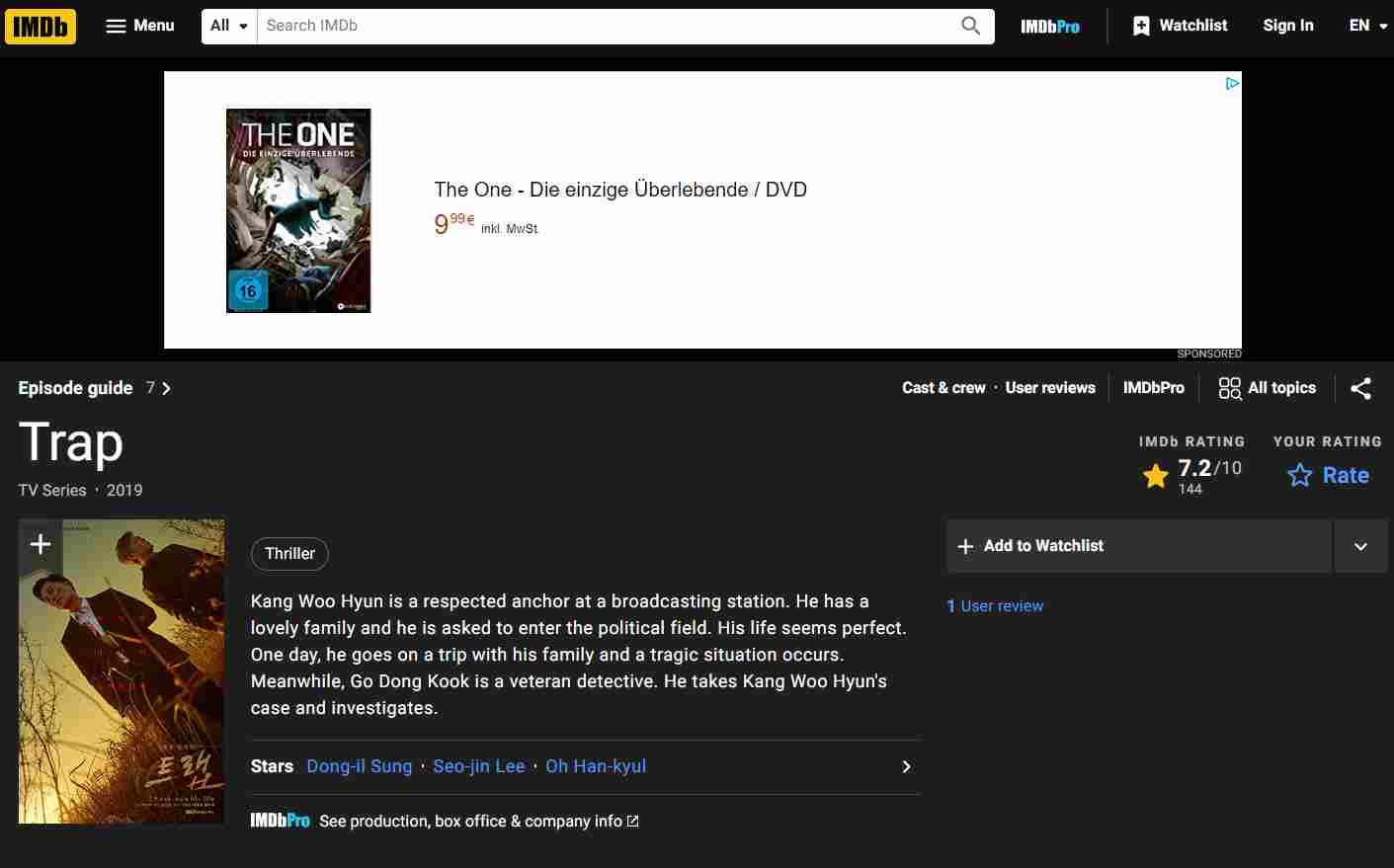Change language with the EN dropdown
The width and height of the screenshot is (1394, 868).
pos(1367,26)
